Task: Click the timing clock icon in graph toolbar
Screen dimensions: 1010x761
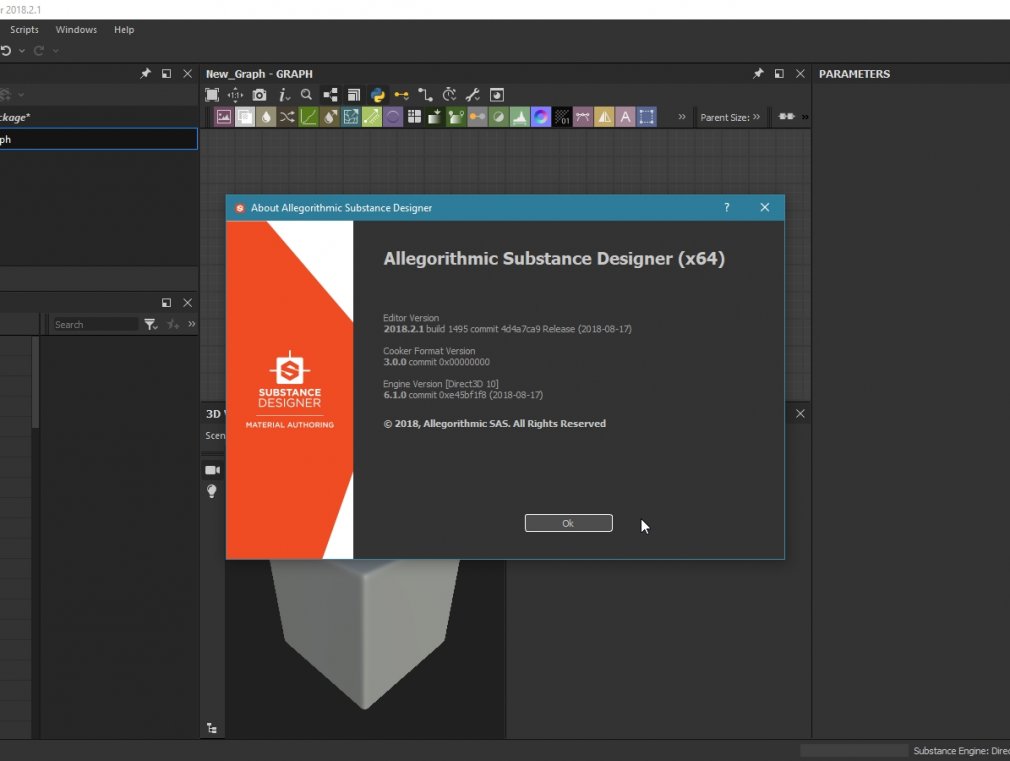Action: [449, 95]
